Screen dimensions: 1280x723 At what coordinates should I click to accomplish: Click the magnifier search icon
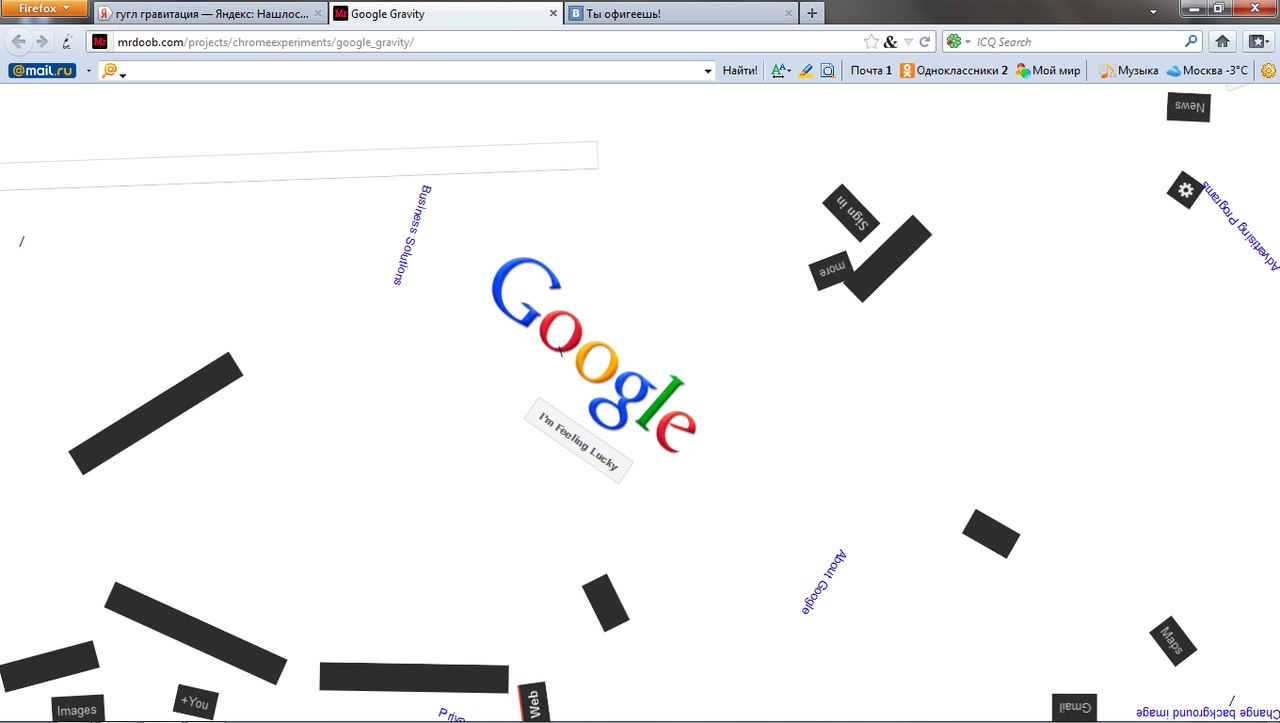pos(1191,42)
